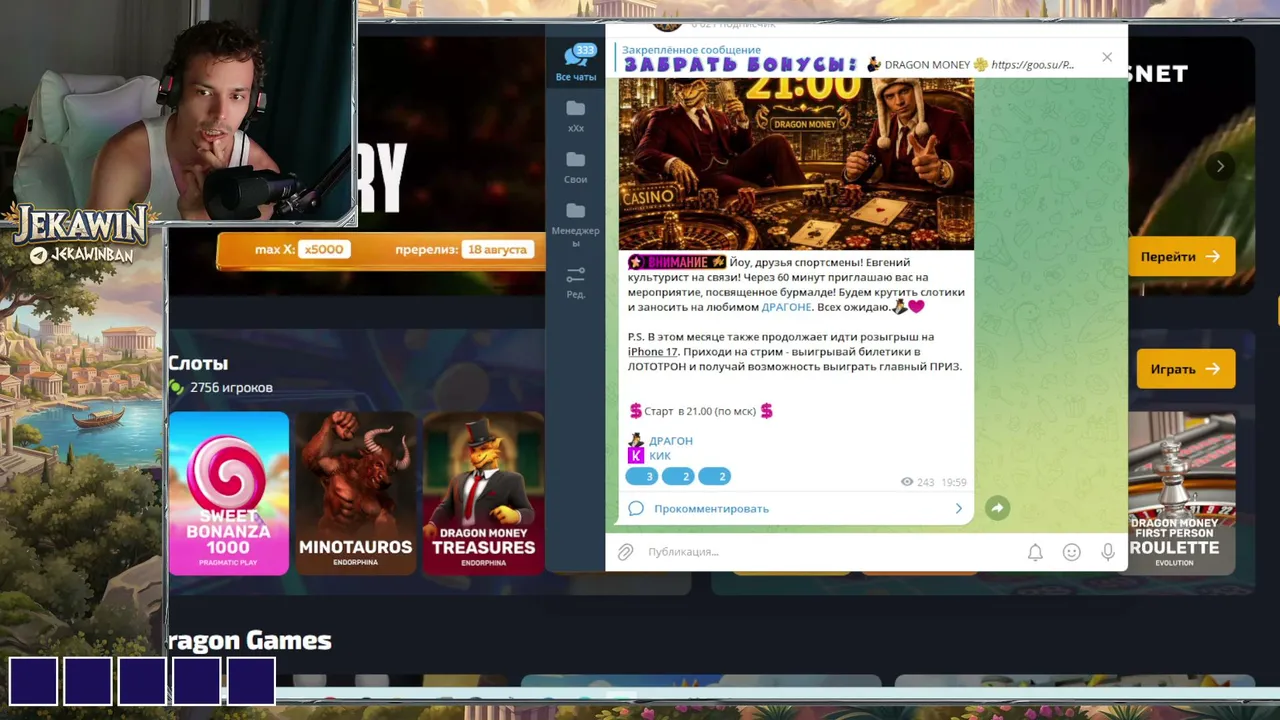The width and height of the screenshot is (1280, 720).
Task: Click the purple K Kick icon
Action: (636, 456)
